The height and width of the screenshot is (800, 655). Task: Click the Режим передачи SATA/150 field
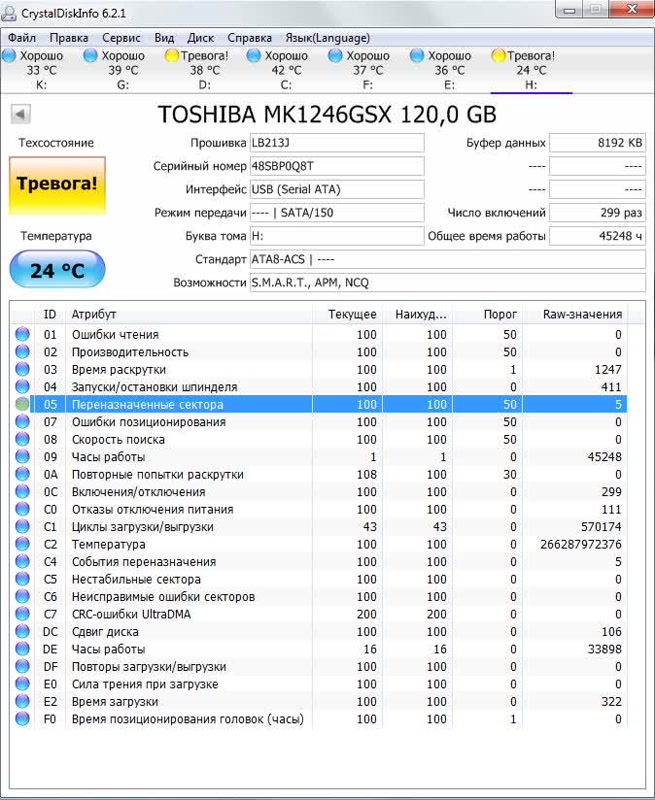click(337, 213)
